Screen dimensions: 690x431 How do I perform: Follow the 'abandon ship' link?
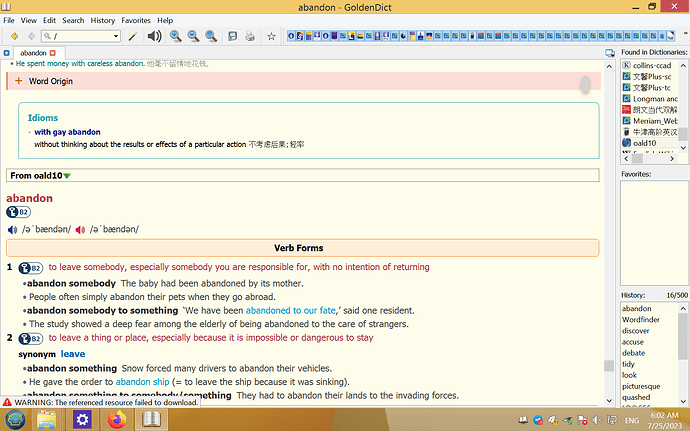pos(143,382)
